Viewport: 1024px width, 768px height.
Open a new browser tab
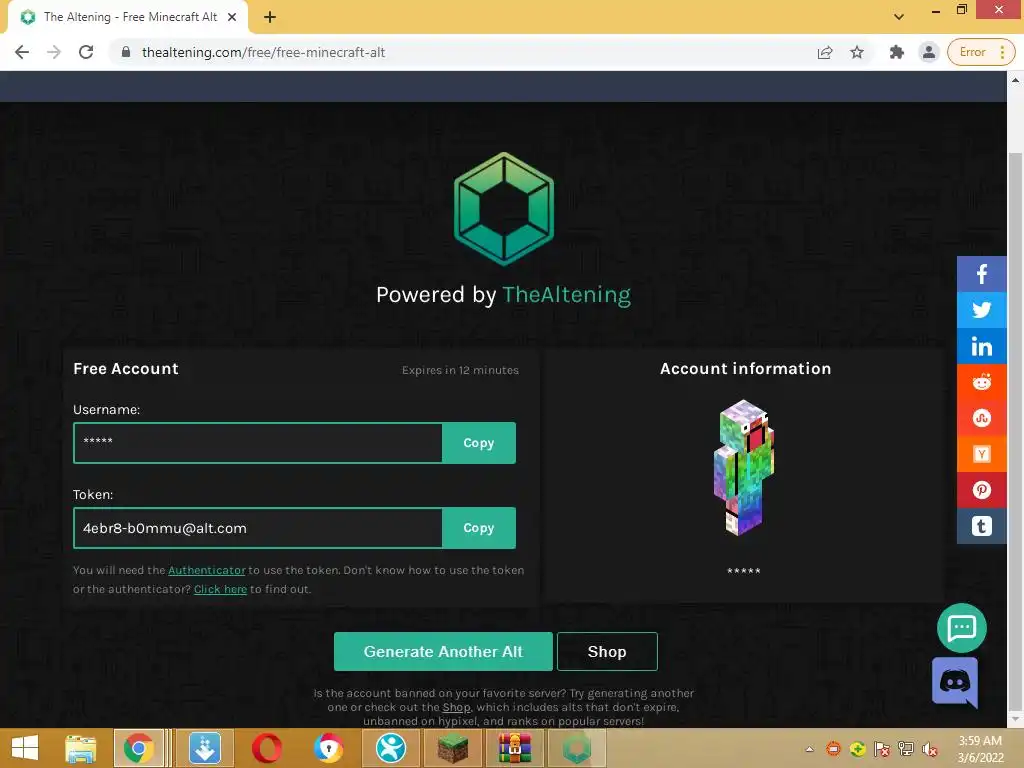pos(270,17)
